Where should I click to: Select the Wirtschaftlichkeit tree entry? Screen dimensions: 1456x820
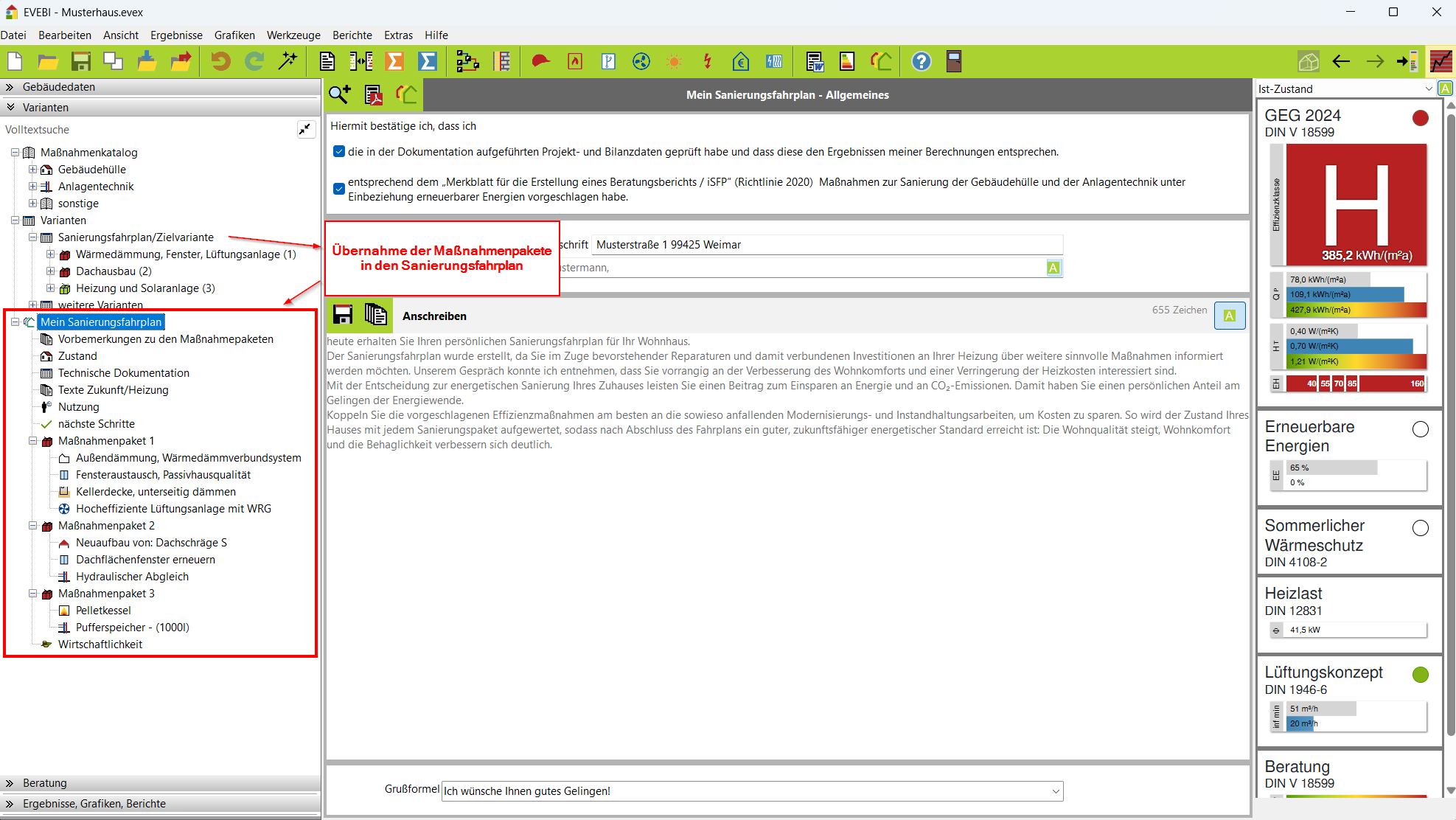coord(100,644)
